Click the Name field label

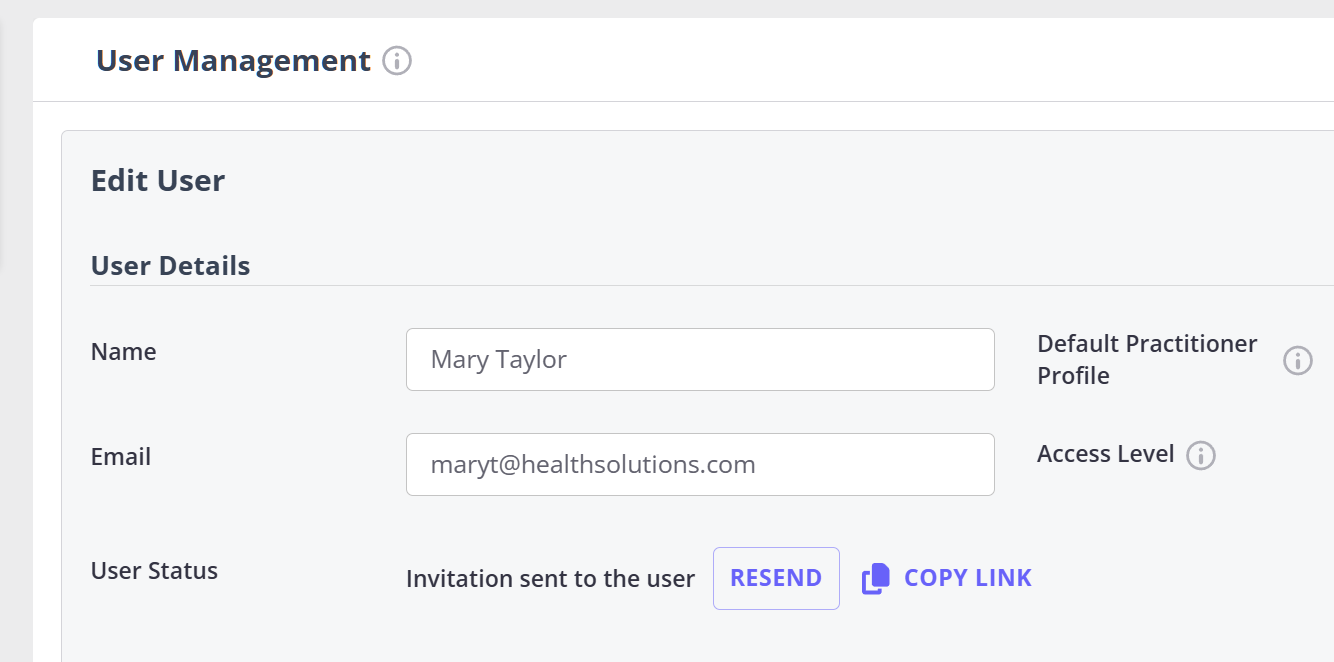pos(123,352)
